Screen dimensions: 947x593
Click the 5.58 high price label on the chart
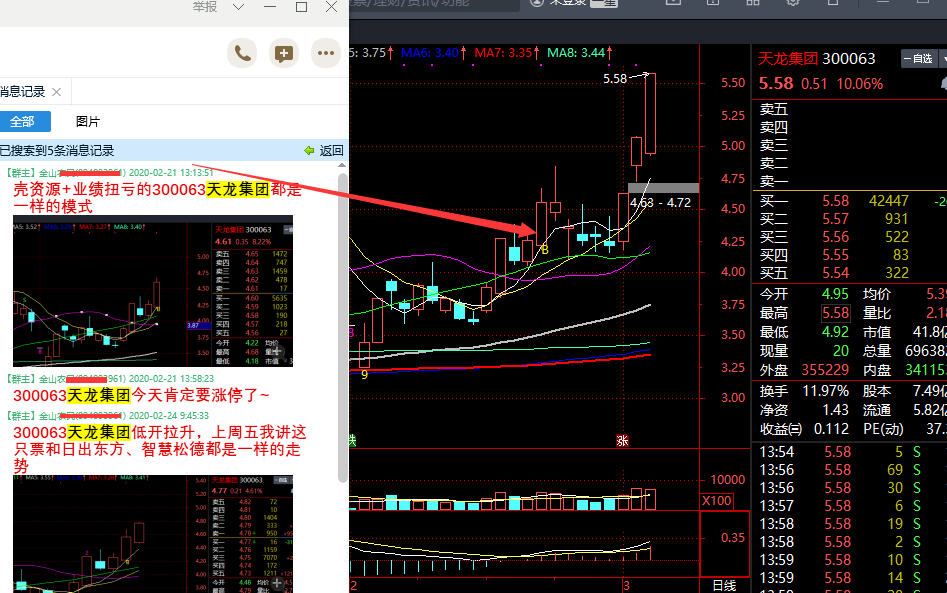tap(615, 79)
